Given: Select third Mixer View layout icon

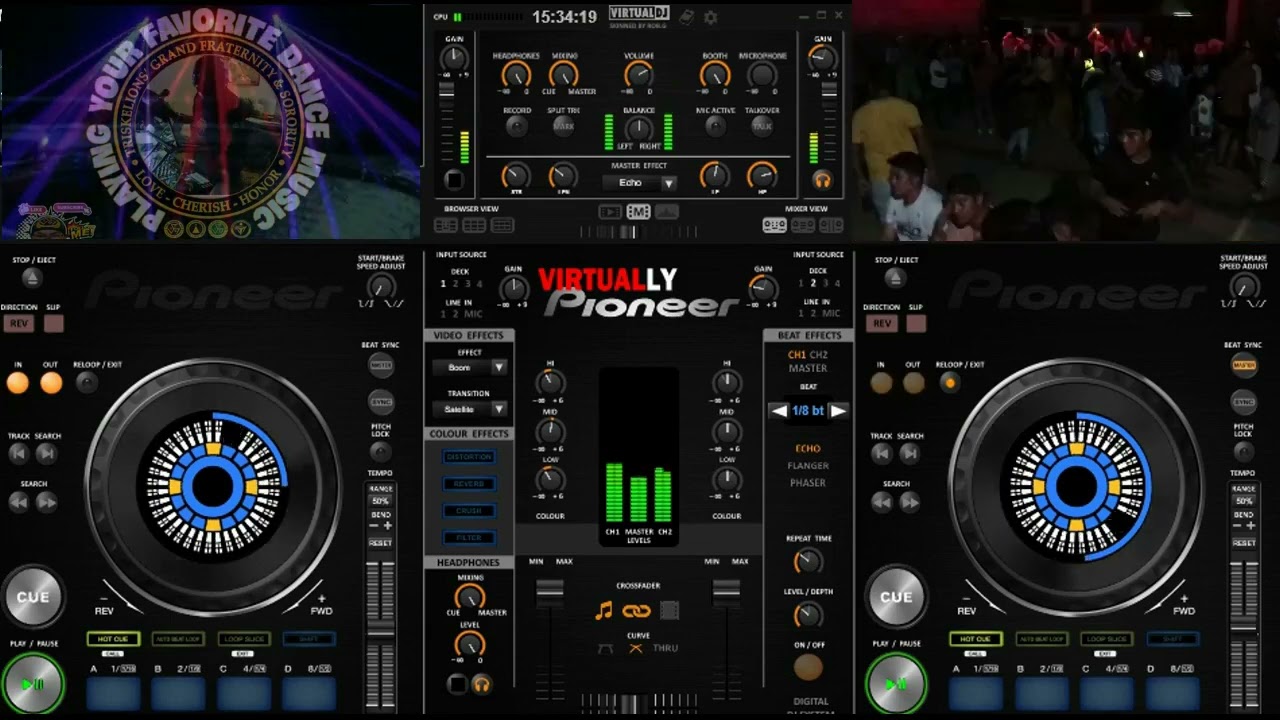Looking at the screenshot, I should 831,226.
